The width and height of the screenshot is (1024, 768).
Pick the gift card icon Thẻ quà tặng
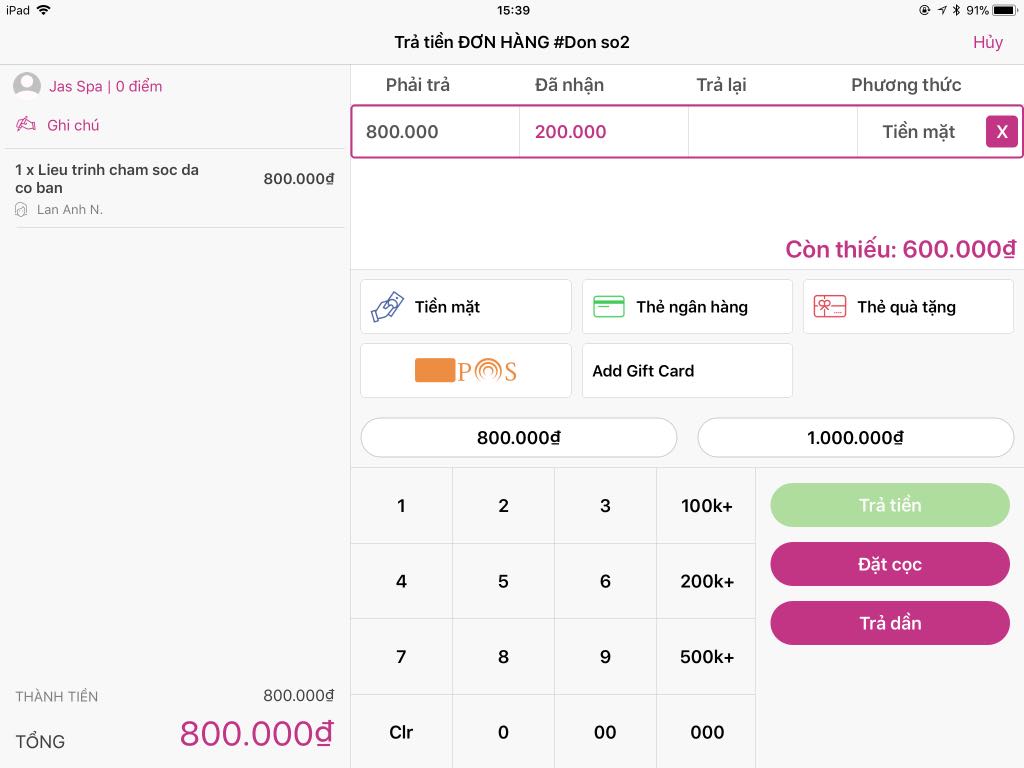click(829, 307)
